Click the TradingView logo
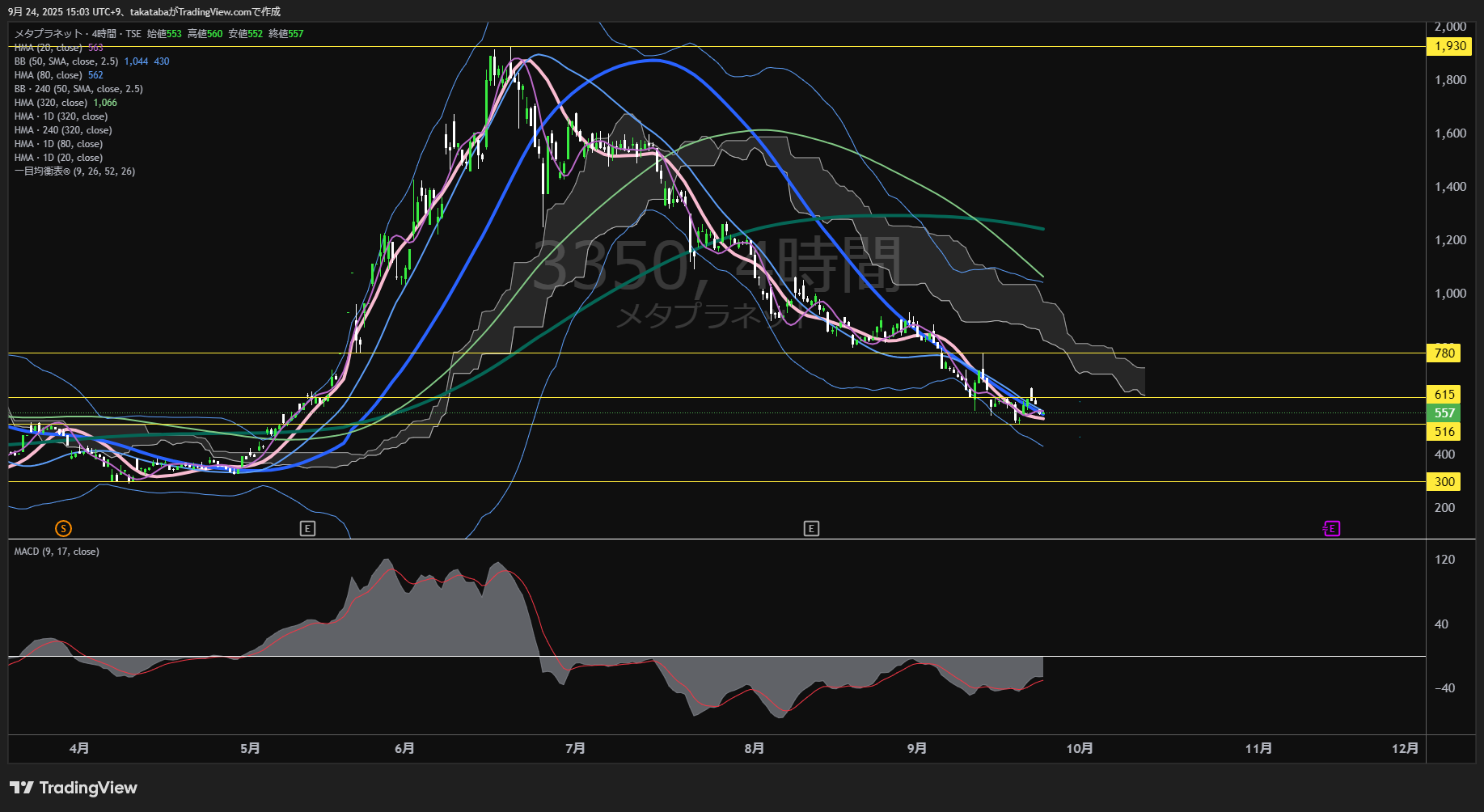The height and width of the screenshot is (812, 1484). coord(74,788)
